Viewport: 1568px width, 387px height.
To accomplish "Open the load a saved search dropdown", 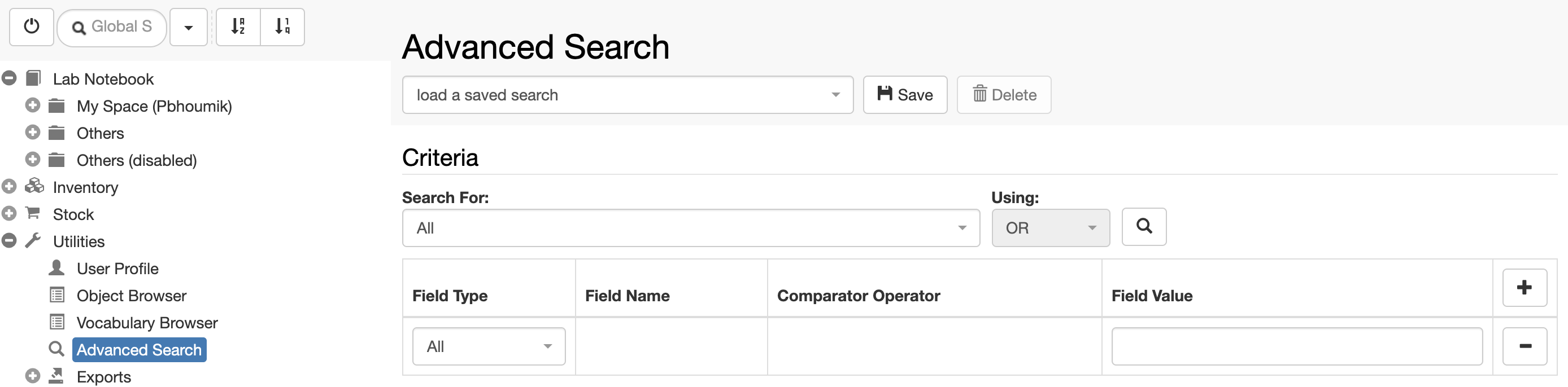I will click(628, 95).
